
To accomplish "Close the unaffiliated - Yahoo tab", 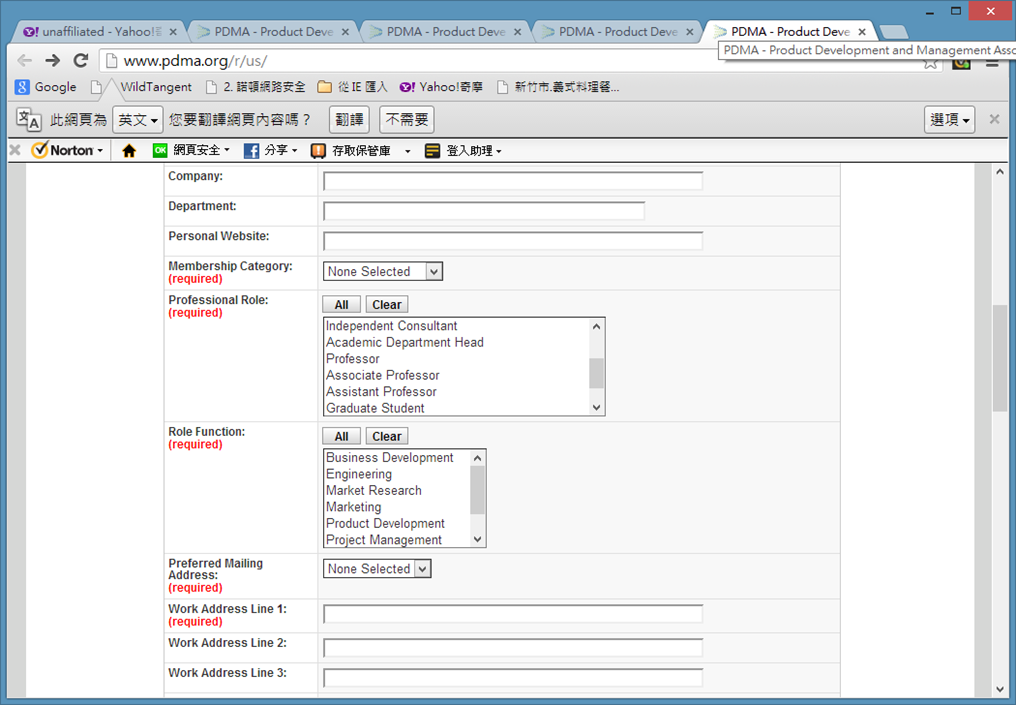I will point(173,32).
